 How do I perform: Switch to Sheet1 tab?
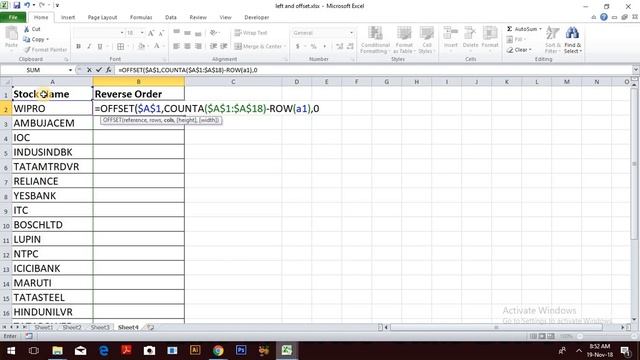44,327
